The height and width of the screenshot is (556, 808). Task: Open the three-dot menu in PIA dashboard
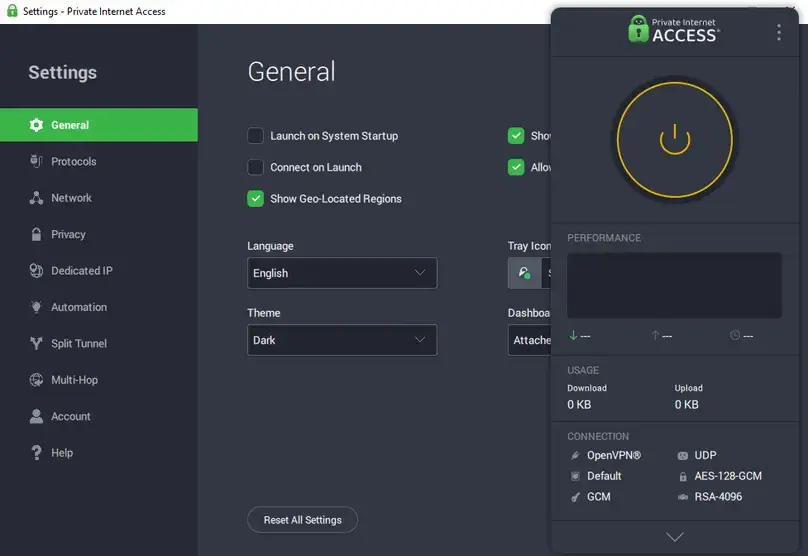[x=779, y=32]
